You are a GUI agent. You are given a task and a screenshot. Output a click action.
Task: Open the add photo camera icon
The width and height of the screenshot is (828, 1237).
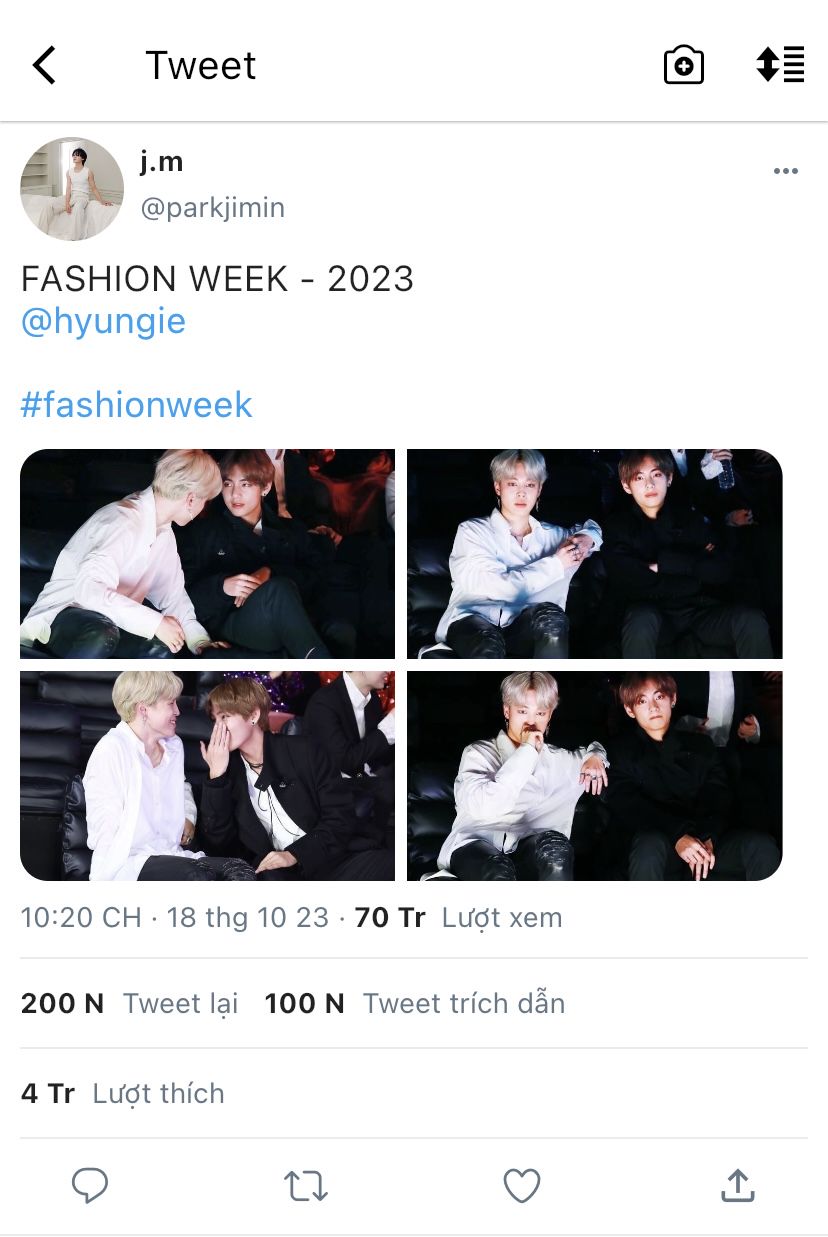(x=684, y=66)
